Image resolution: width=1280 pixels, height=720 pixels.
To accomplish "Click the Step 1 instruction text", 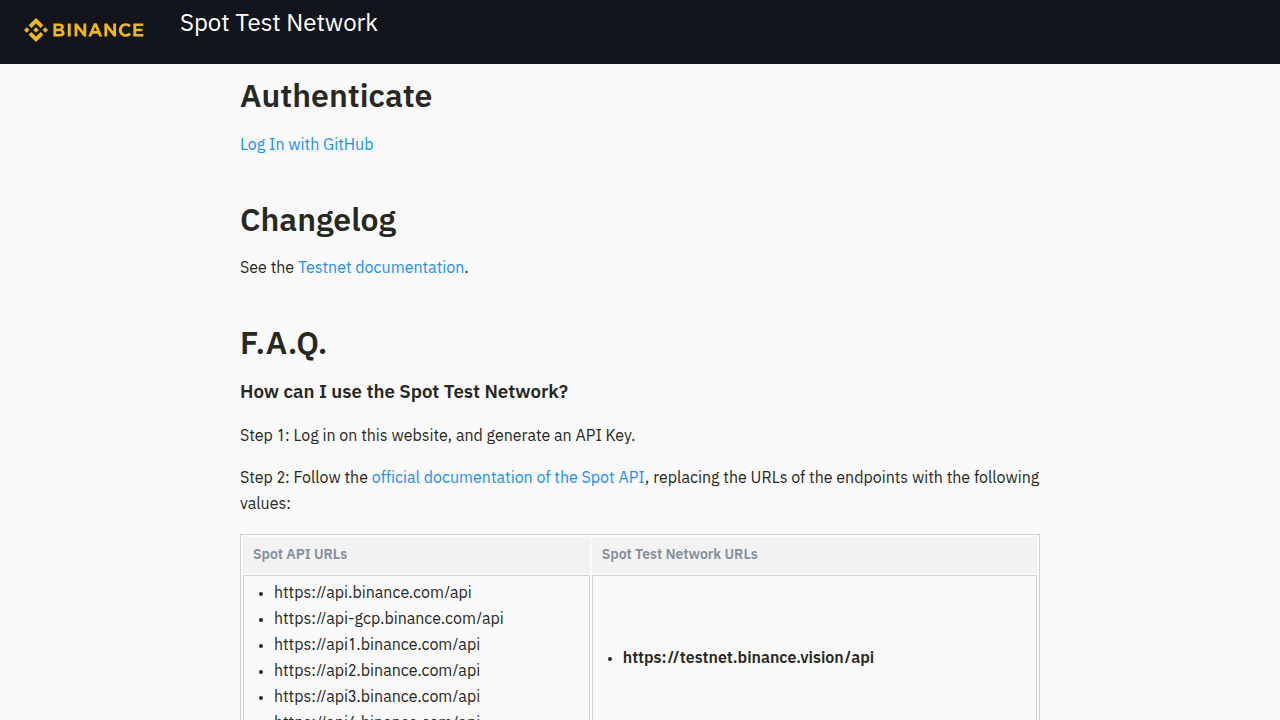I will click(x=437, y=435).
